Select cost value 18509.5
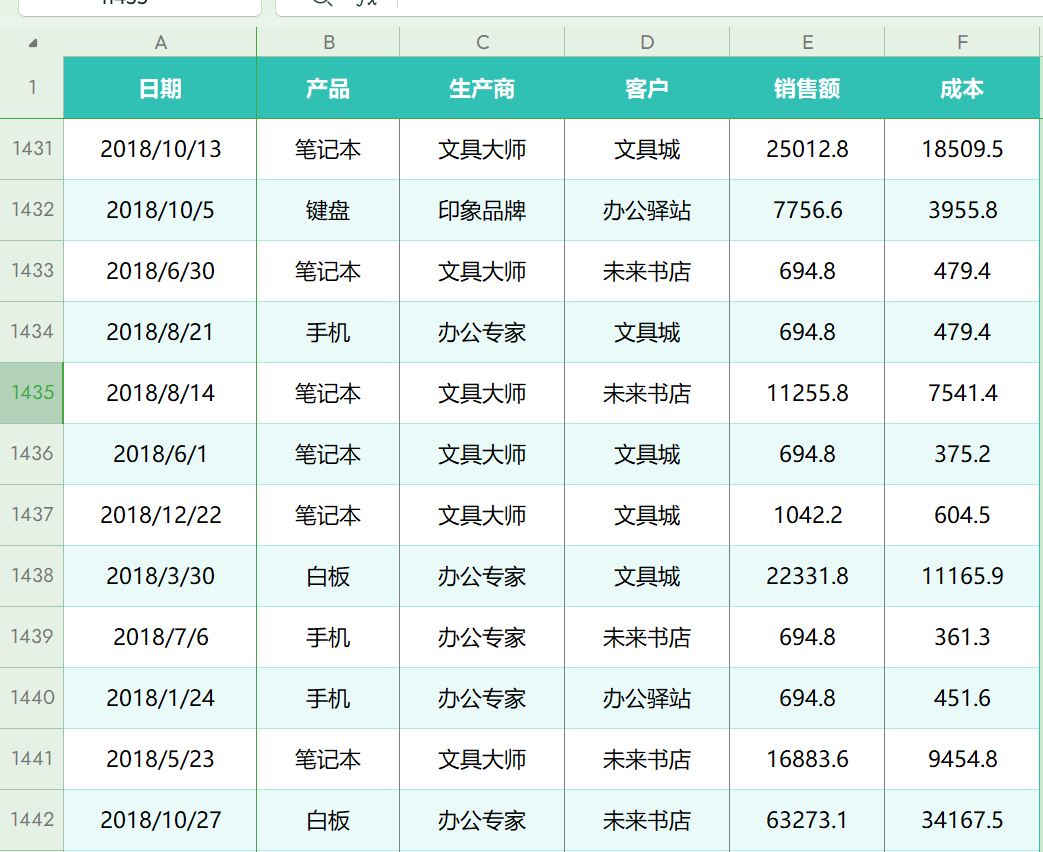 [x=963, y=149]
